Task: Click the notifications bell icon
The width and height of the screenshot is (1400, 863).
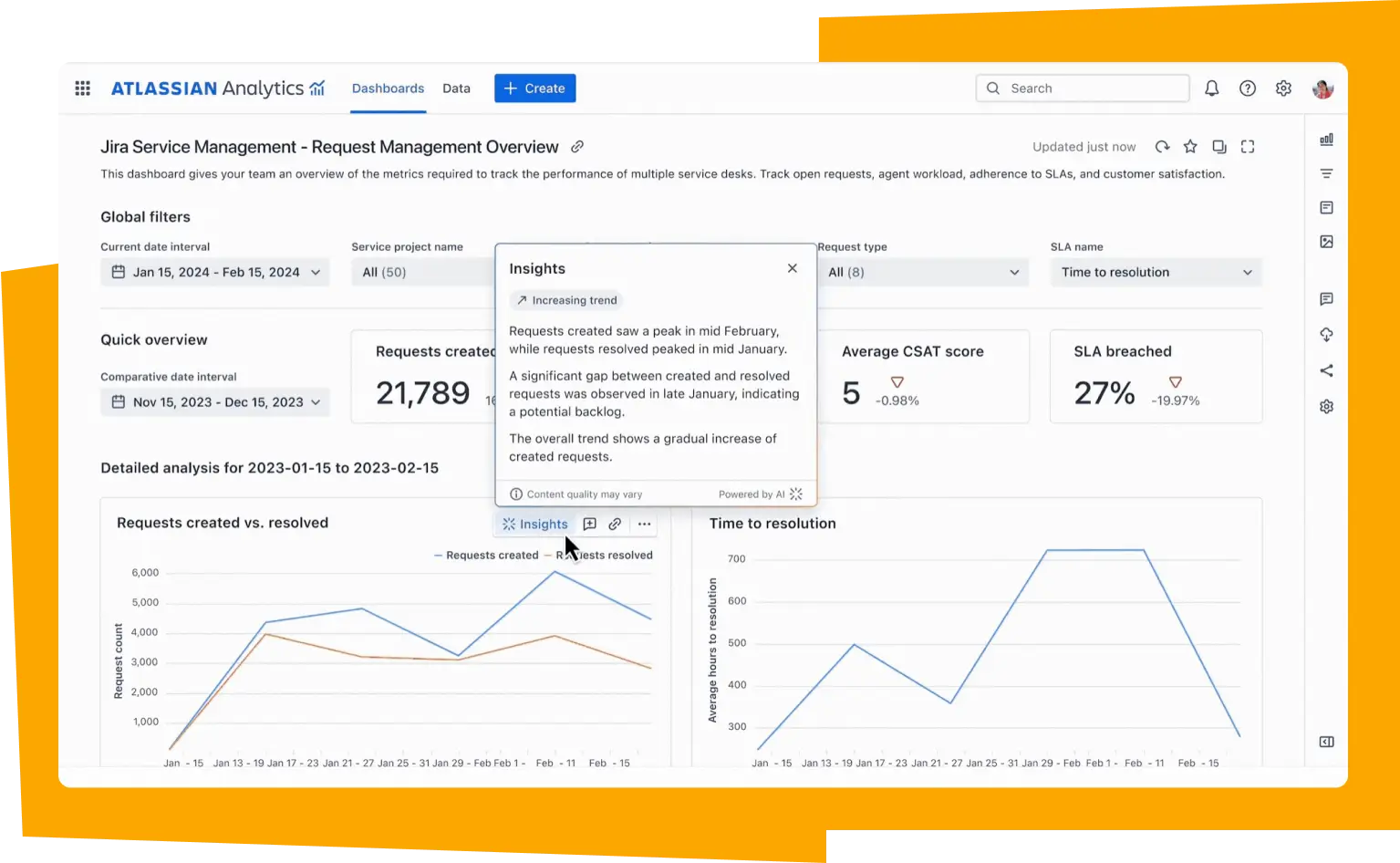Action: [x=1211, y=88]
